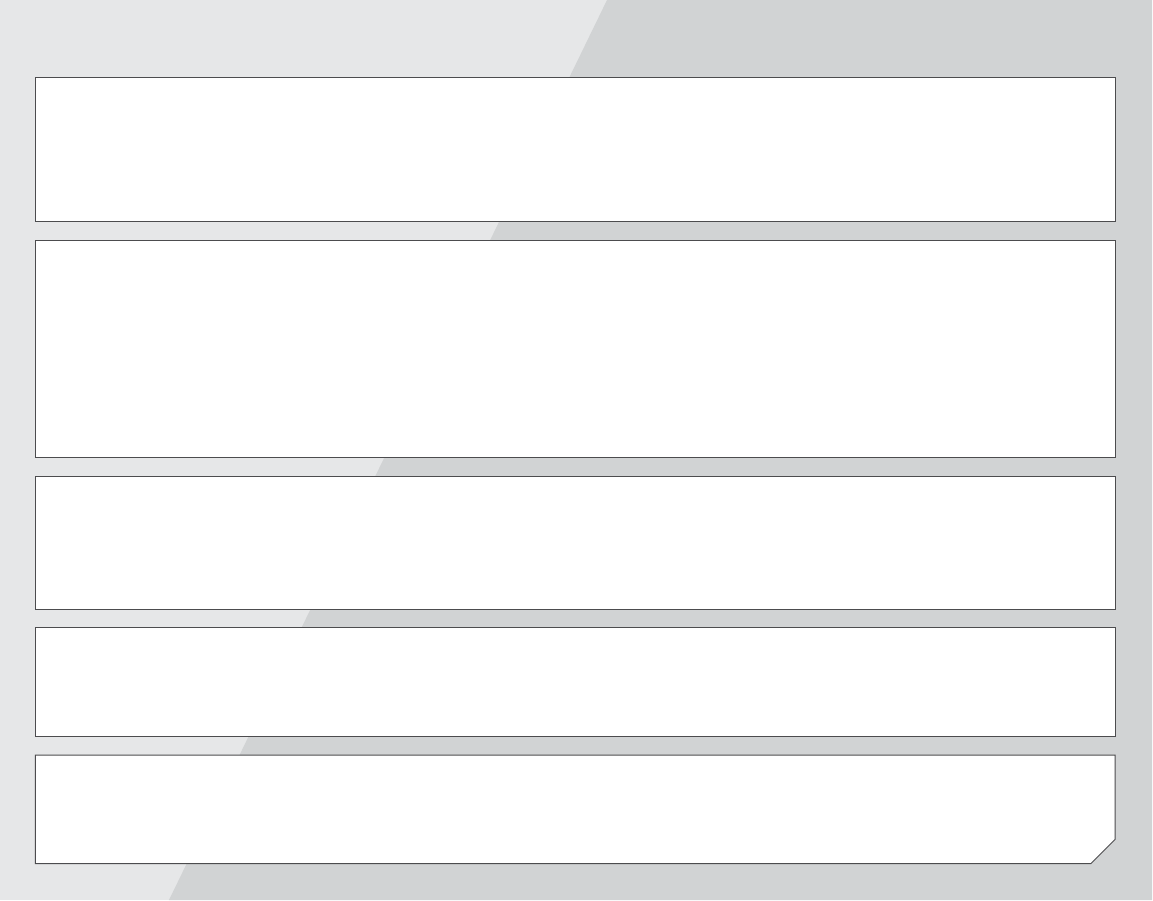The height and width of the screenshot is (901, 1153).
Task: Click the bottom box with the folded corner
Action: point(575,809)
